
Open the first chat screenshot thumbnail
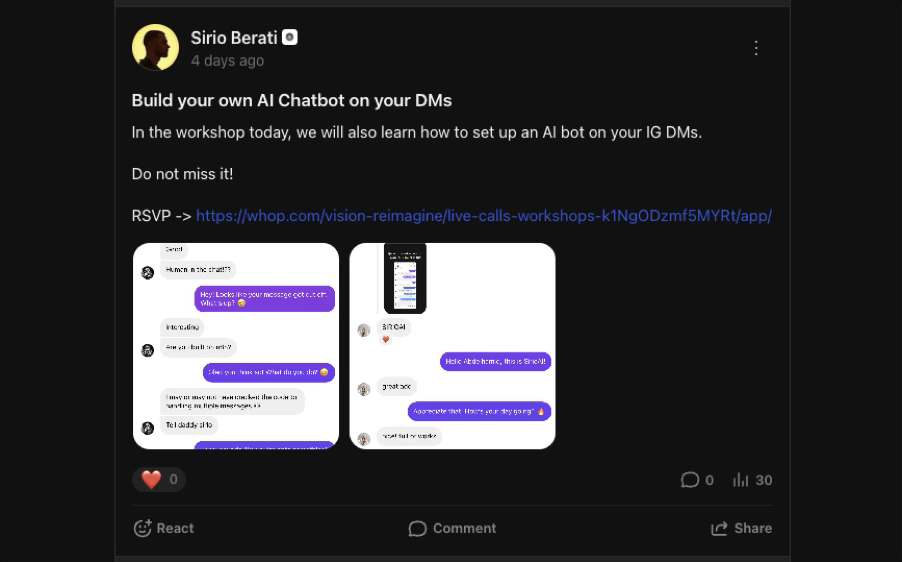[x=236, y=346]
